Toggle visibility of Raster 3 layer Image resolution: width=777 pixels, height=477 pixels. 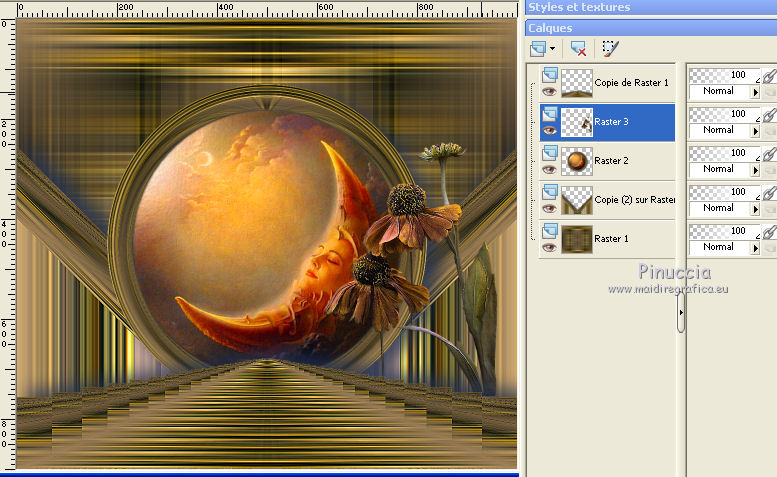549,130
